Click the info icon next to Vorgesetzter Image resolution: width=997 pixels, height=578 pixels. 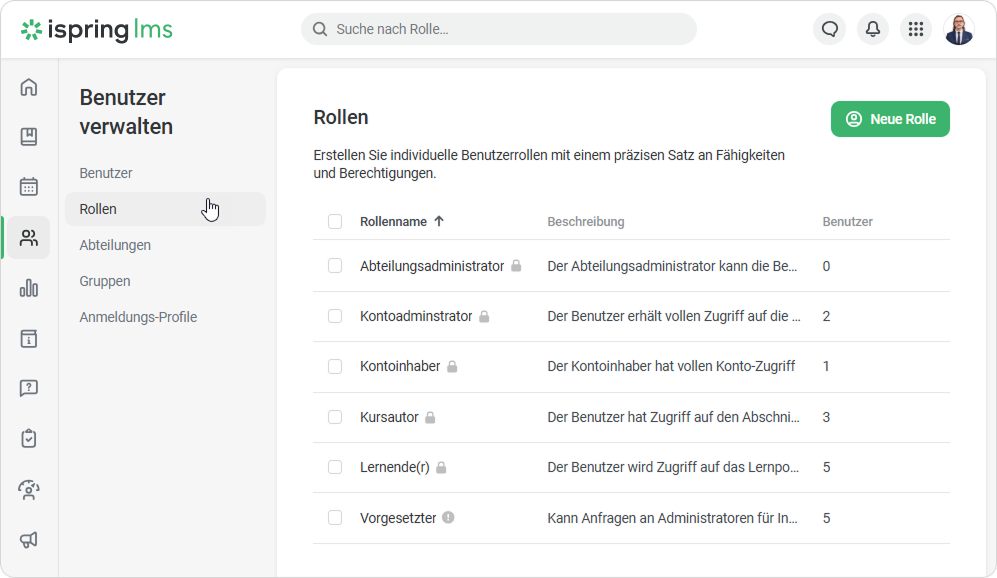pos(448,518)
